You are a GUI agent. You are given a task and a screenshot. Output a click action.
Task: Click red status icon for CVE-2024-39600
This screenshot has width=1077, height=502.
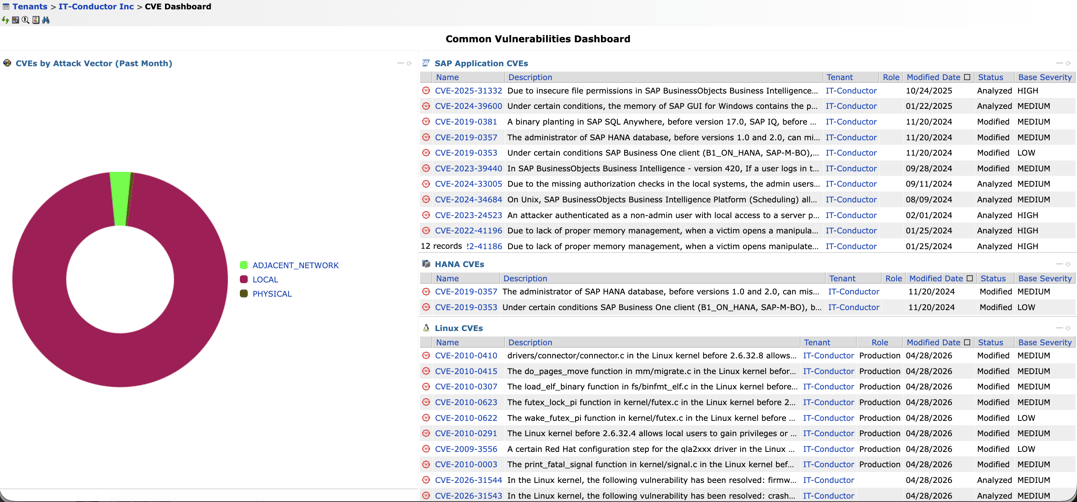[x=426, y=106]
